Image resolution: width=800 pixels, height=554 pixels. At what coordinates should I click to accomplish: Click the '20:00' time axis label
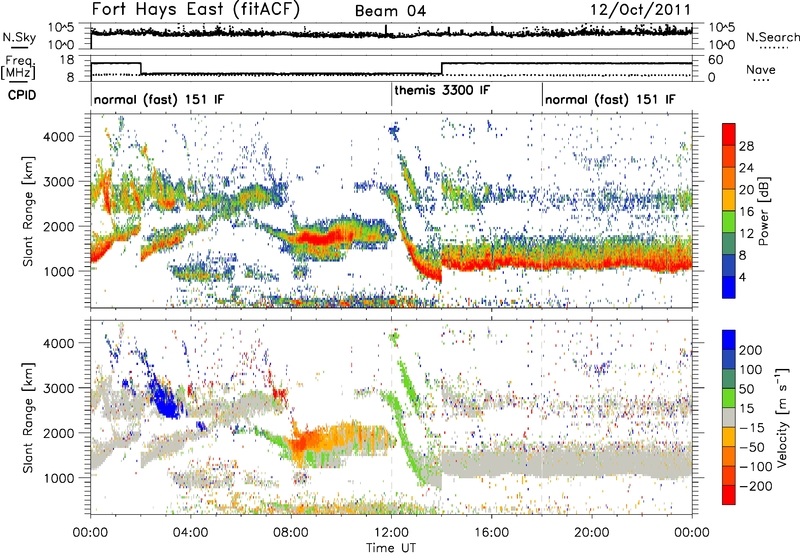click(592, 533)
